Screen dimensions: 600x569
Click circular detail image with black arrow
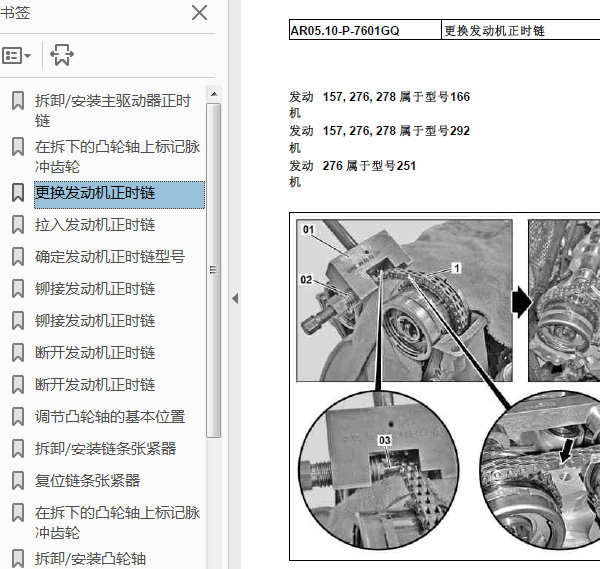click(x=541, y=471)
